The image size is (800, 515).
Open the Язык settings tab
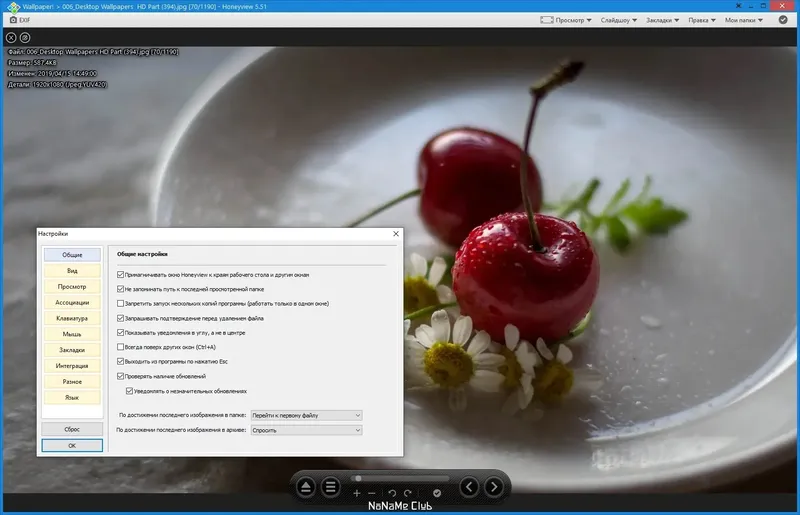point(72,397)
